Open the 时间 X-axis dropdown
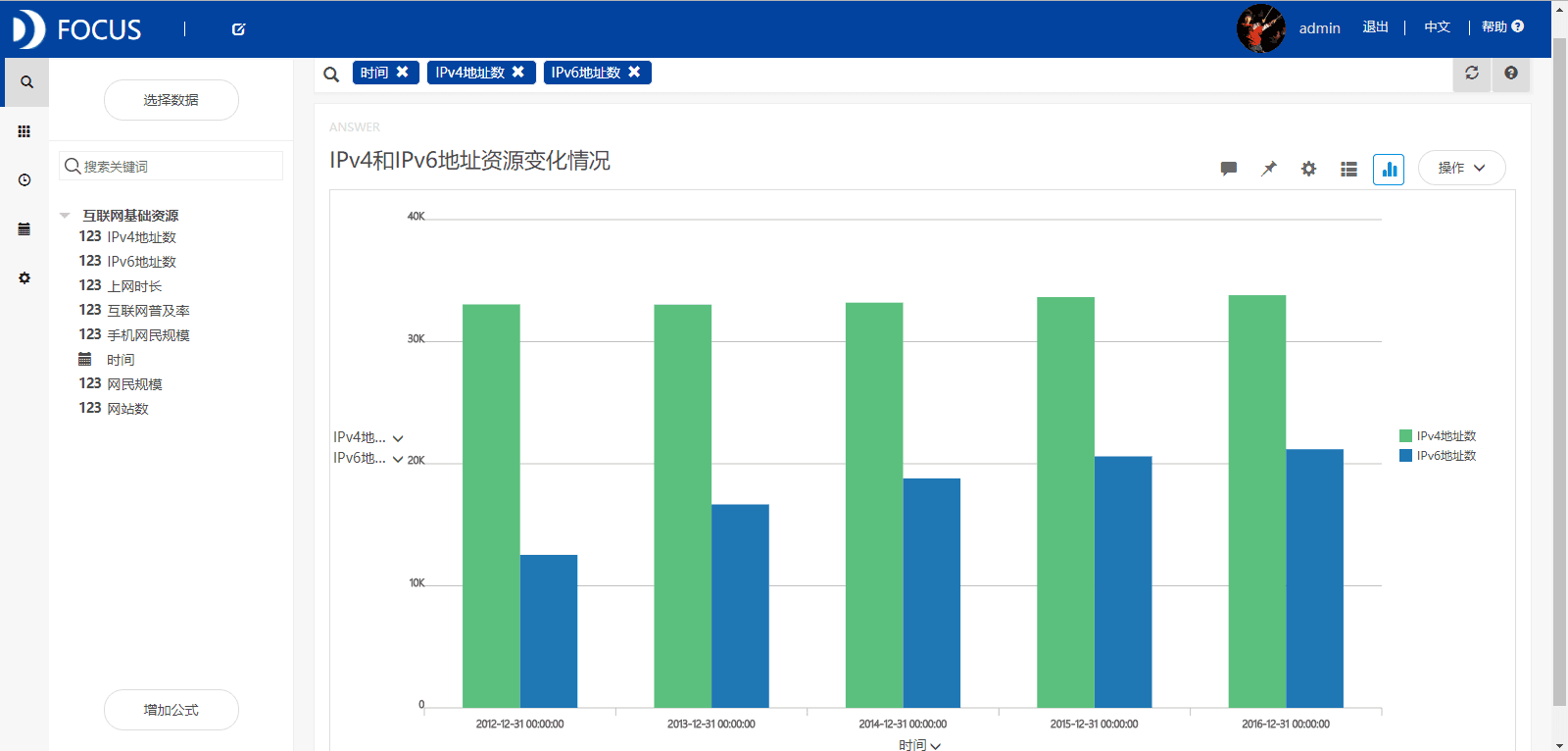The image size is (1568, 751). [x=919, y=744]
